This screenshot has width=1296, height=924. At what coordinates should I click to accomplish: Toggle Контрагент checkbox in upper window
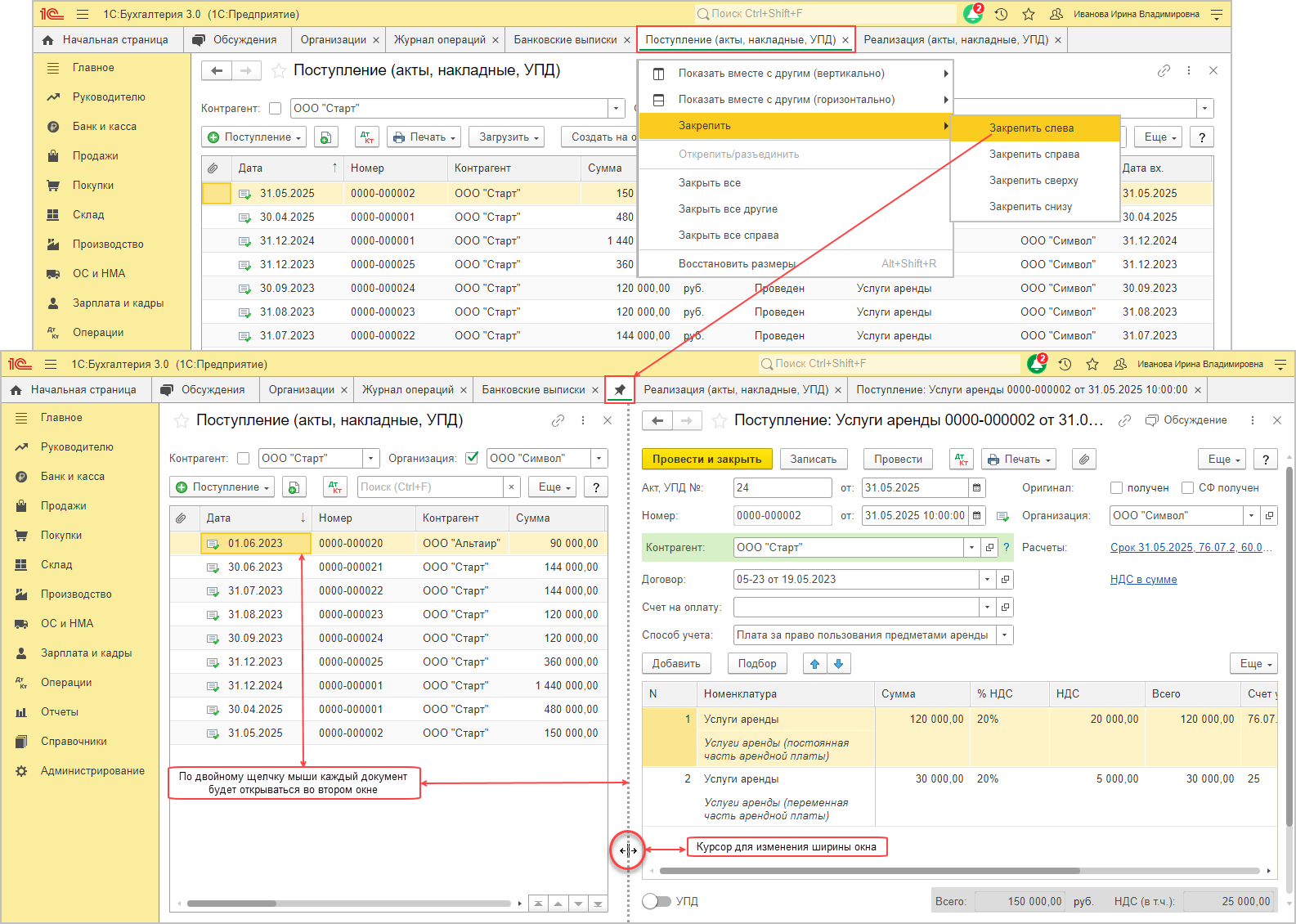275,108
